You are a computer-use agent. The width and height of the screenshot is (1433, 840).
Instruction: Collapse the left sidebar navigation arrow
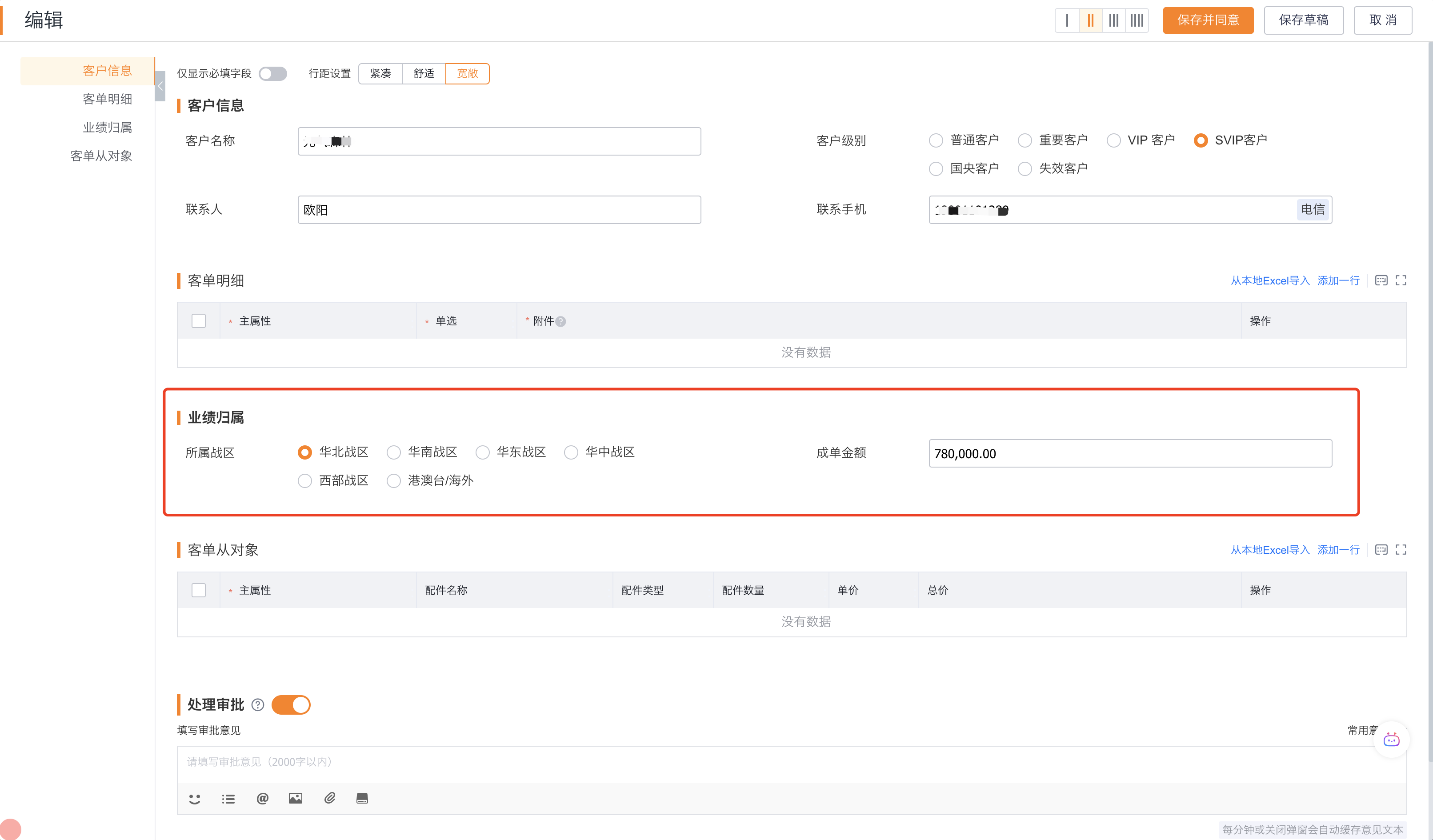pyautogui.click(x=160, y=86)
